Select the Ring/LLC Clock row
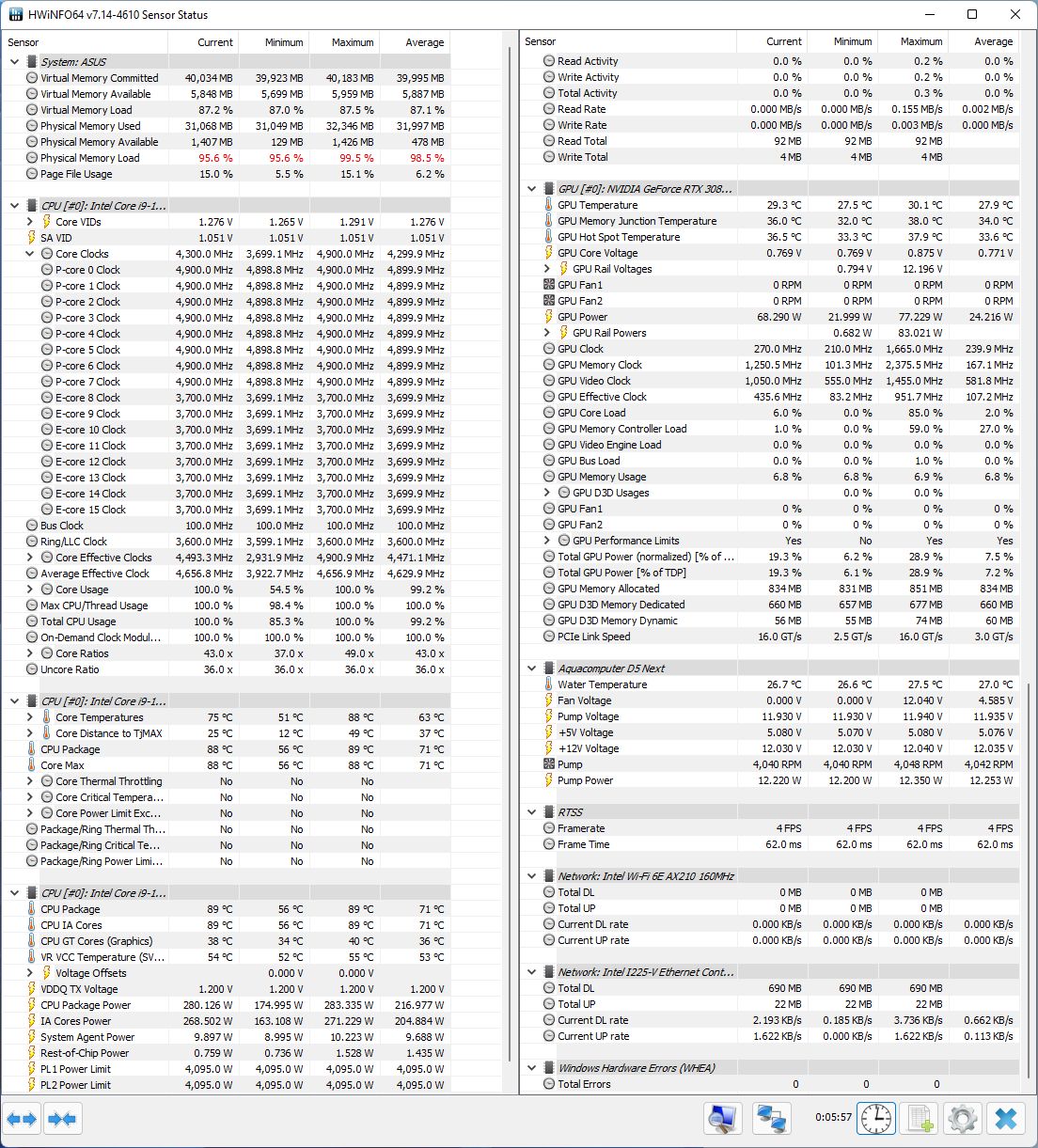This screenshot has height=1148, width=1038. tap(227, 542)
